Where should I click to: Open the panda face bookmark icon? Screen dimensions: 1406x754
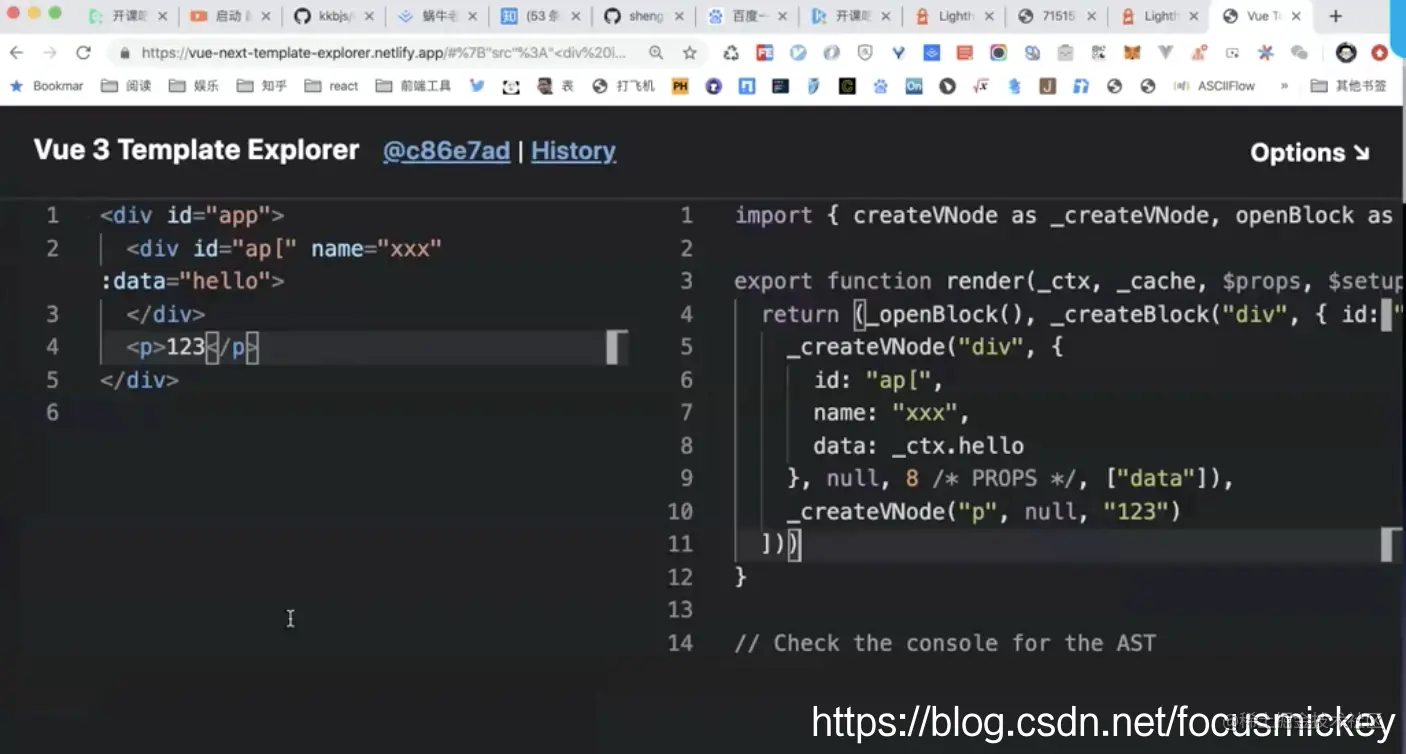point(511,86)
